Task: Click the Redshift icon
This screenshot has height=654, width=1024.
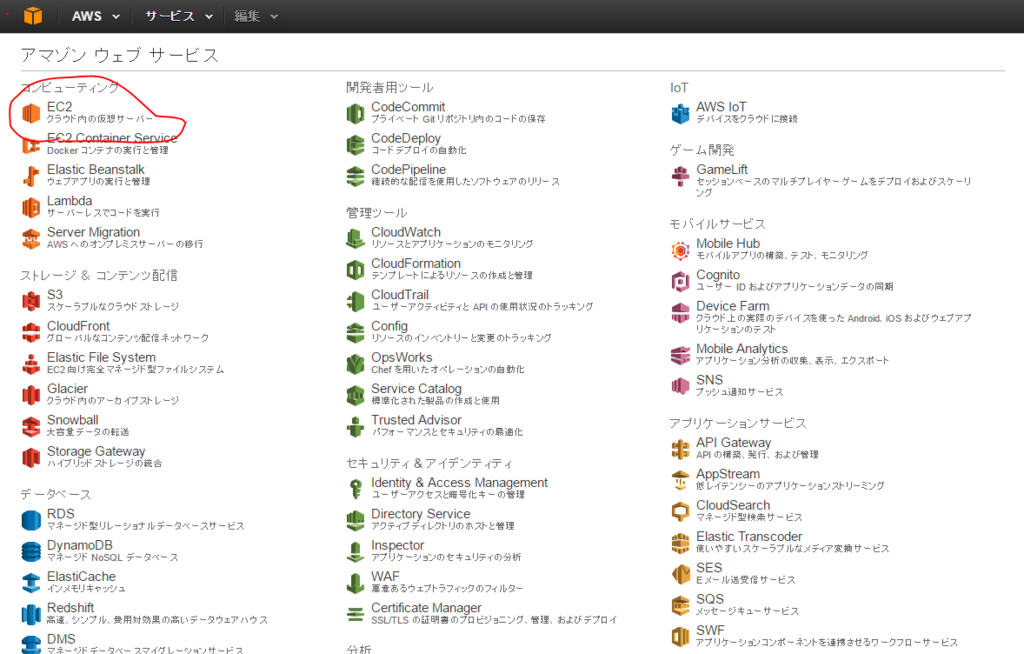Action: (31, 614)
